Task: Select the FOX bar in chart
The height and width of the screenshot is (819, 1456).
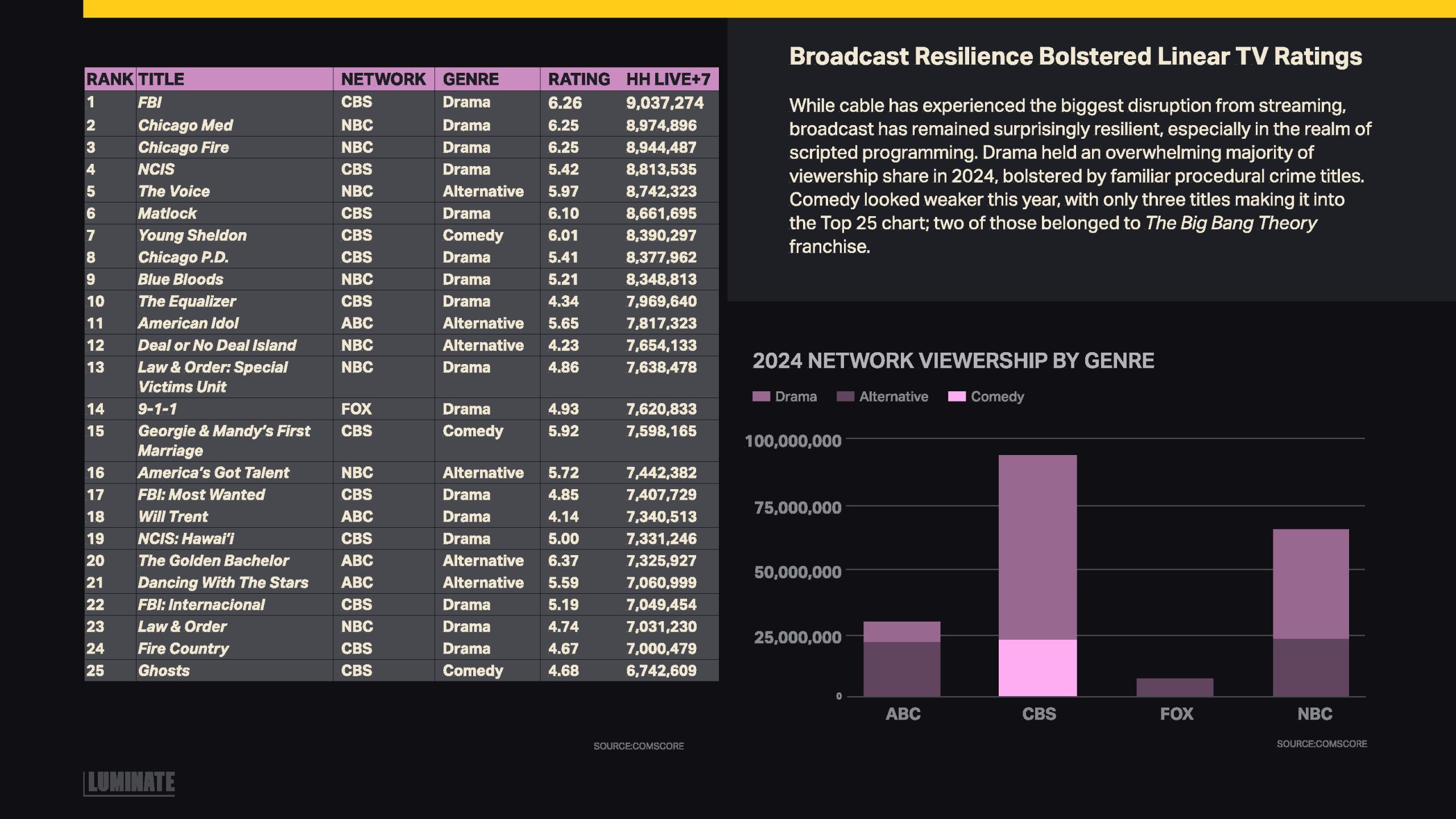Action: [1174, 687]
